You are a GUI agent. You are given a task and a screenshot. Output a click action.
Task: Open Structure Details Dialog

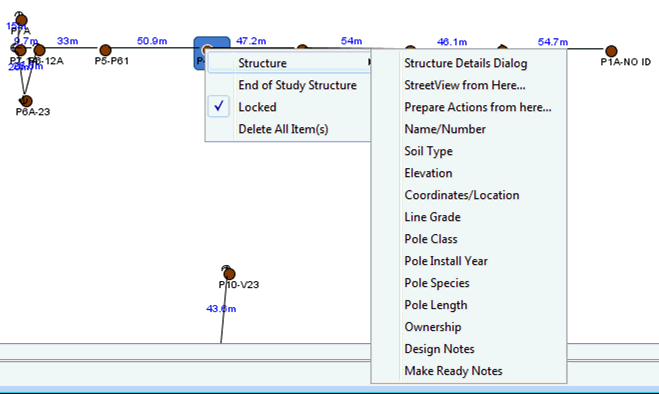[x=465, y=63]
